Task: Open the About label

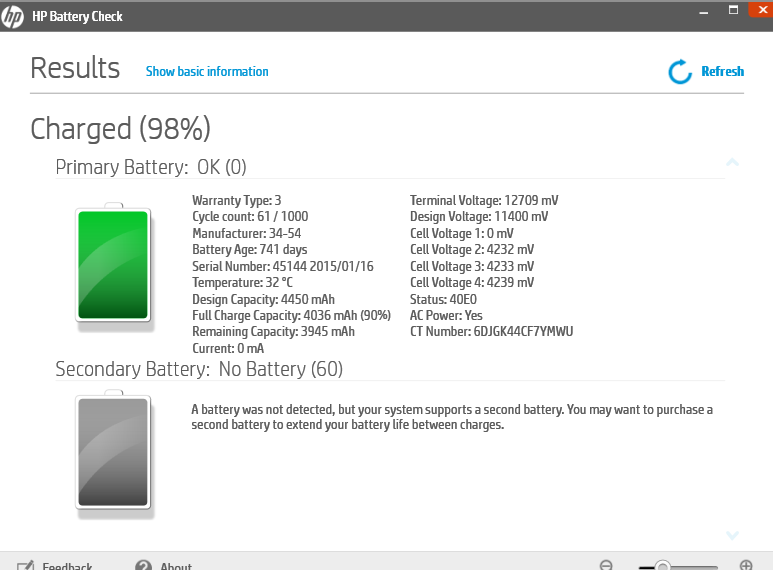Action: tap(176, 566)
